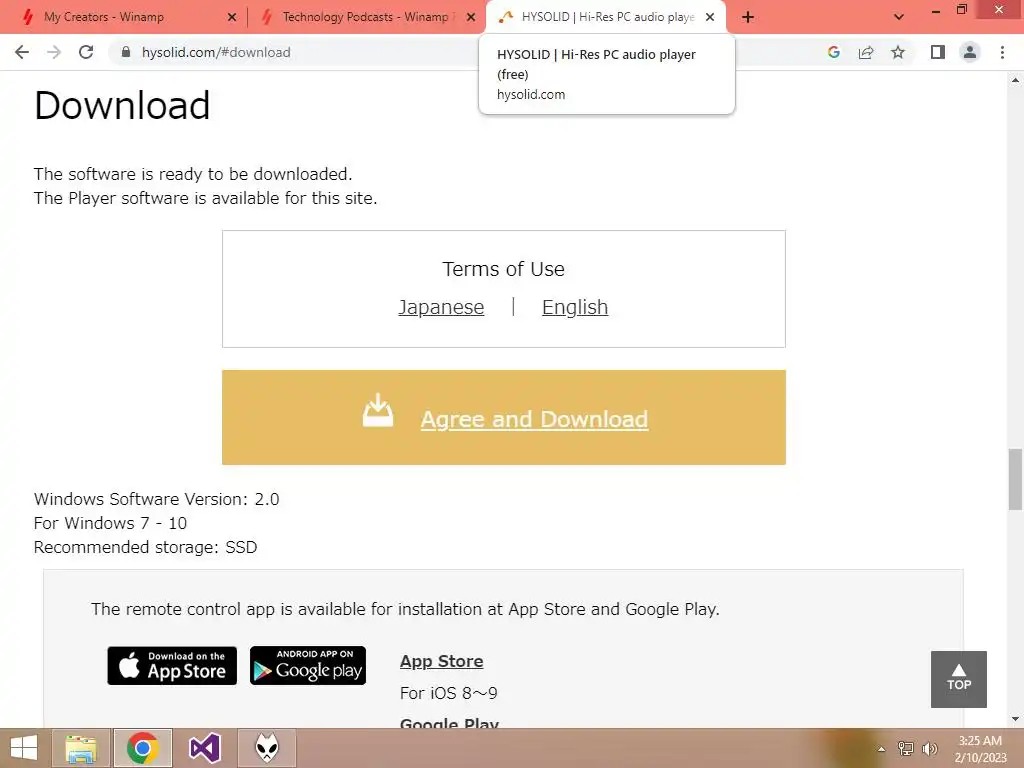The image size is (1024, 768).
Task: Click 'For iOS 8～9' text
Action: coord(449,693)
